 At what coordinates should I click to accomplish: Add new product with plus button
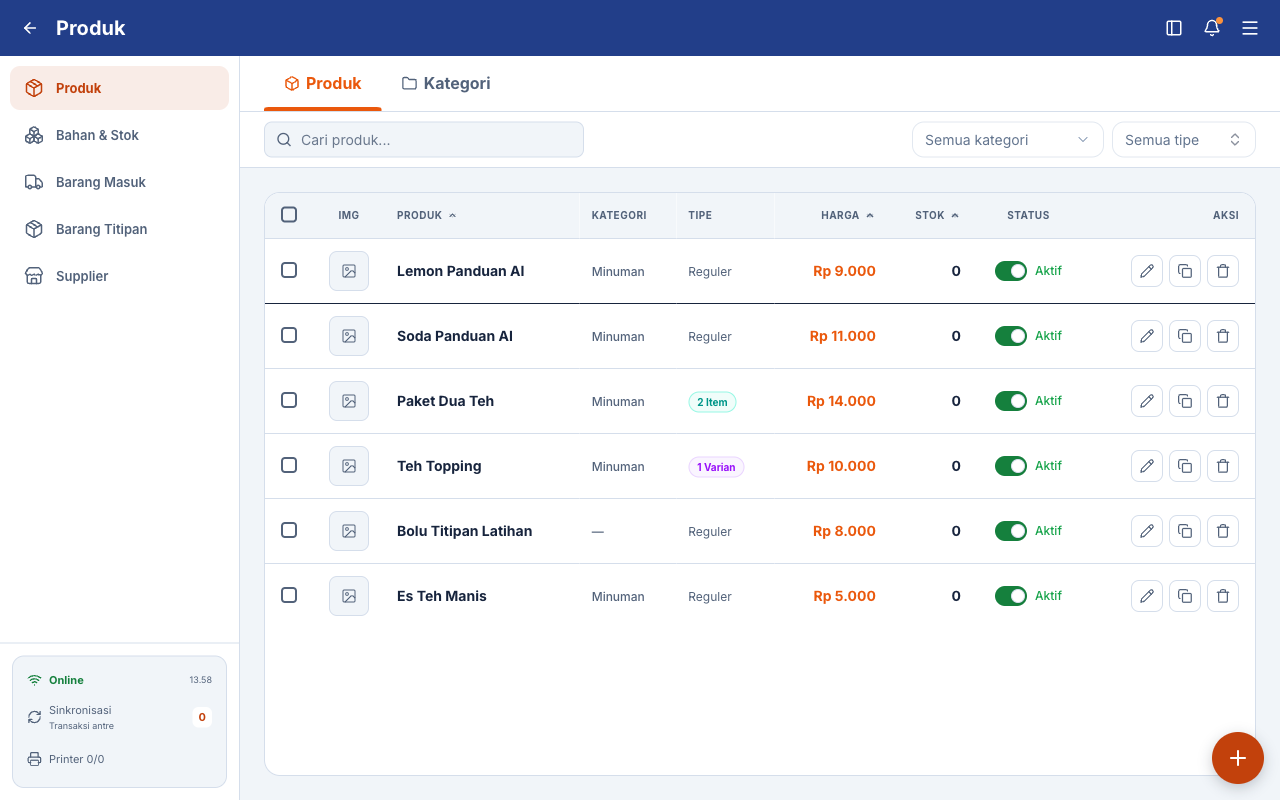tap(1238, 758)
